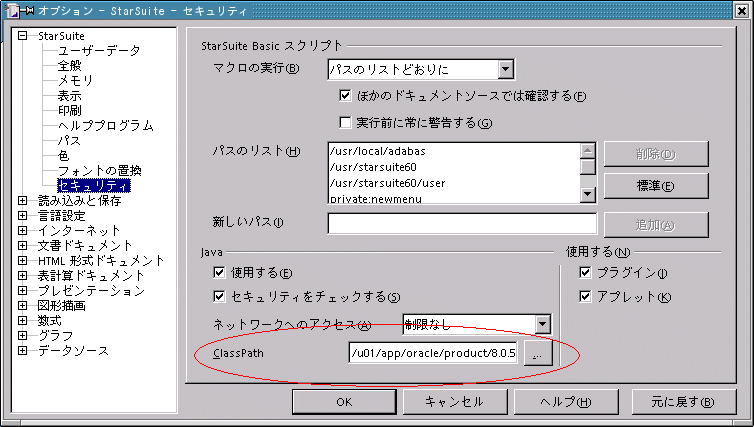The height and width of the screenshot is (427, 754).
Task: Toggle Java 使用する checkbox
Action: tap(219, 273)
